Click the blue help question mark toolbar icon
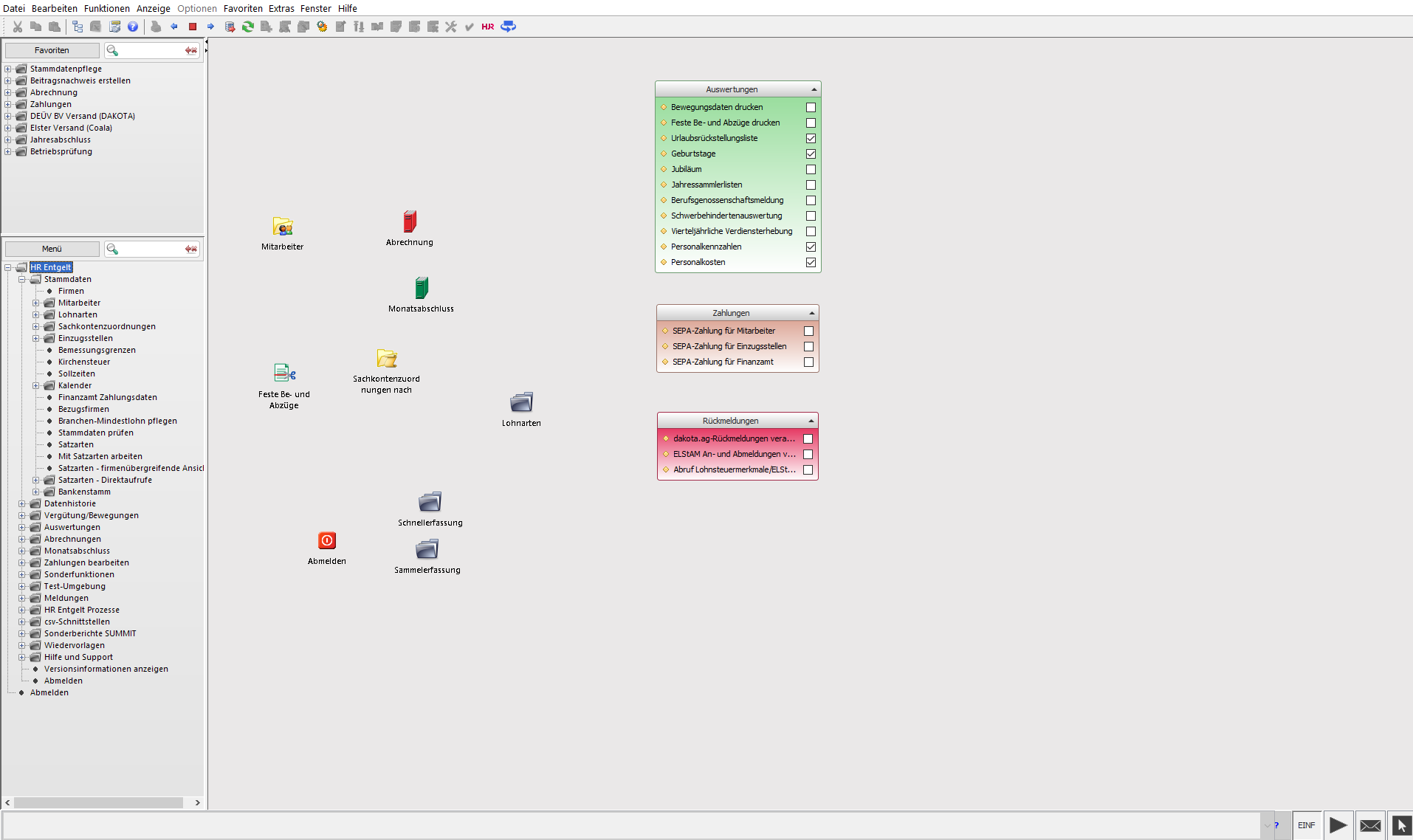The width and height of the screenshot is (1413, 840). [133, 27]
